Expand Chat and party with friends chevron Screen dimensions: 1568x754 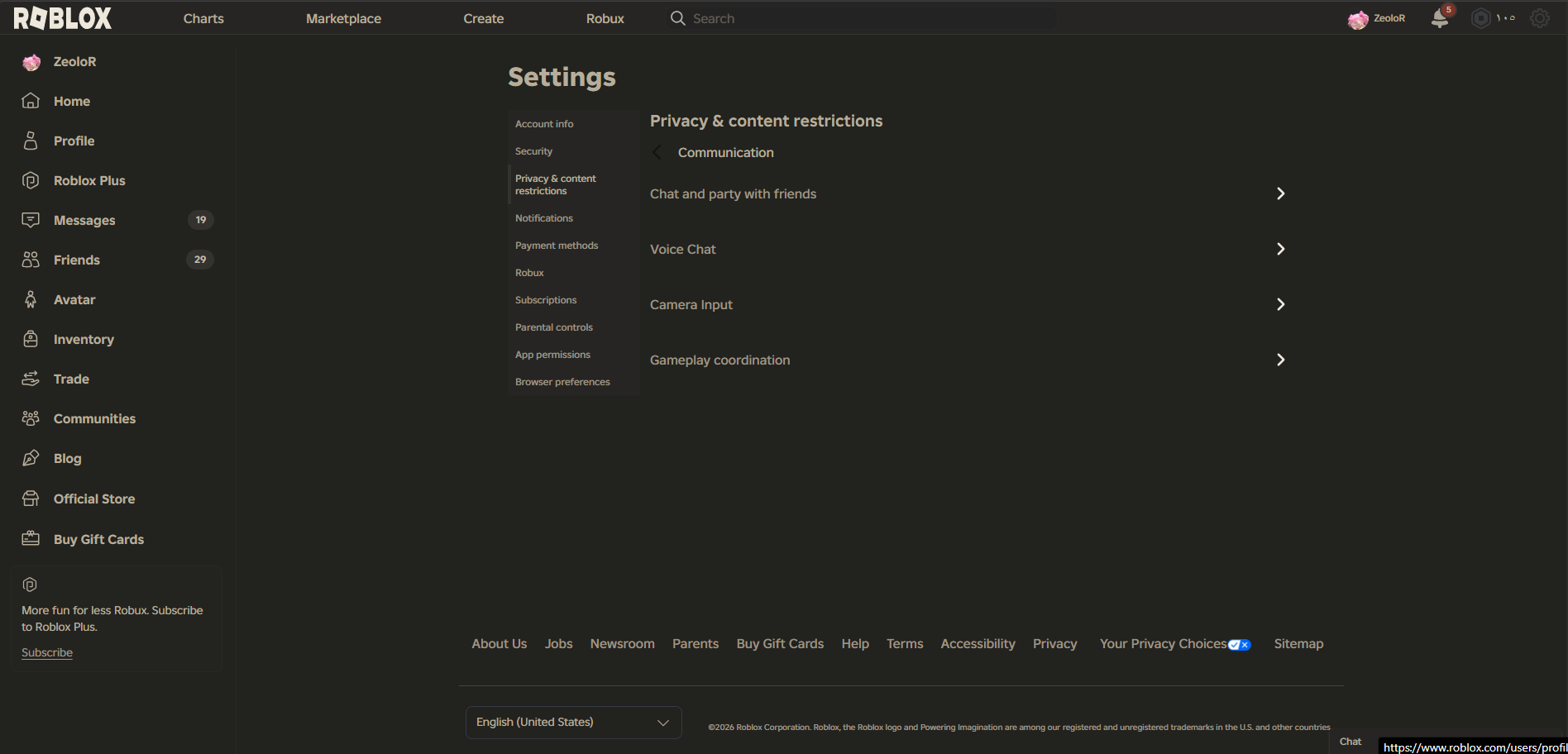[x=1280, y=193]
